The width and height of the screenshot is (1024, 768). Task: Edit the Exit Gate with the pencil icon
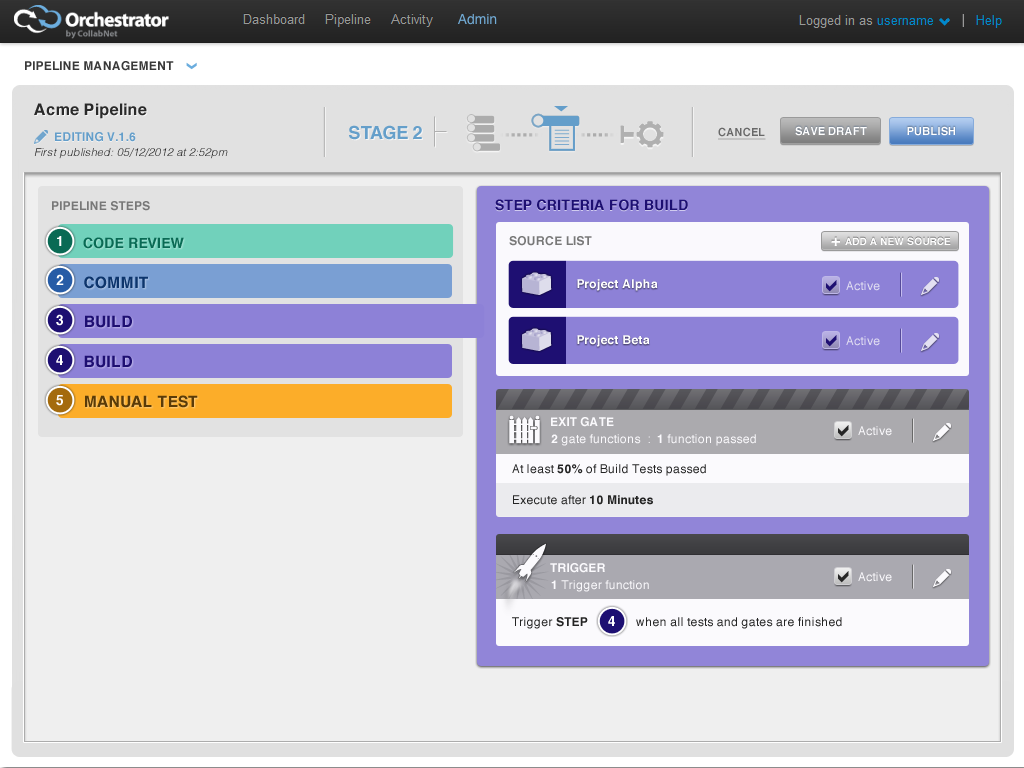pyautogui.click(x=942, y=431)
